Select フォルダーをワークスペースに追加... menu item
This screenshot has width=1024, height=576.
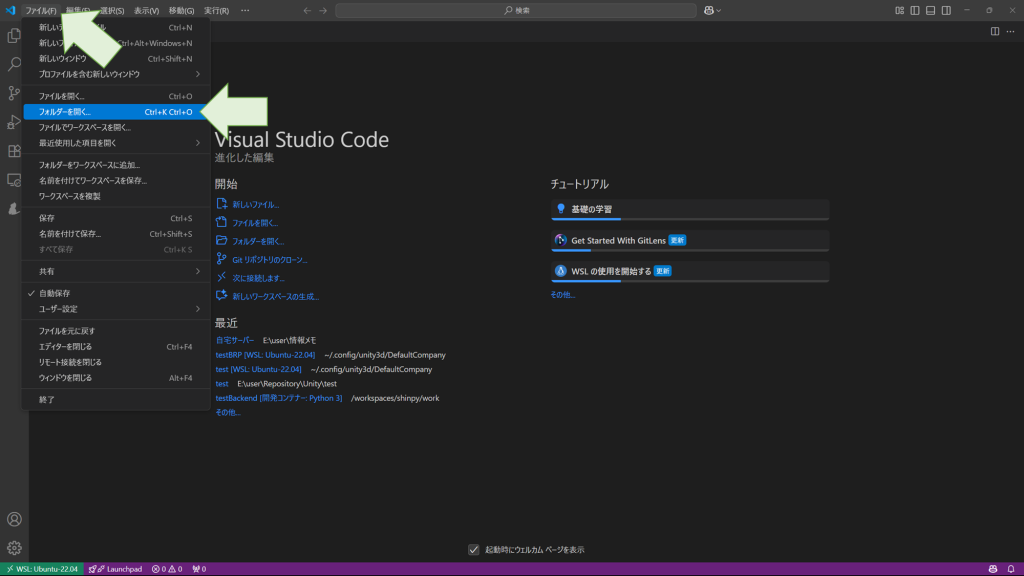(116, 165)
